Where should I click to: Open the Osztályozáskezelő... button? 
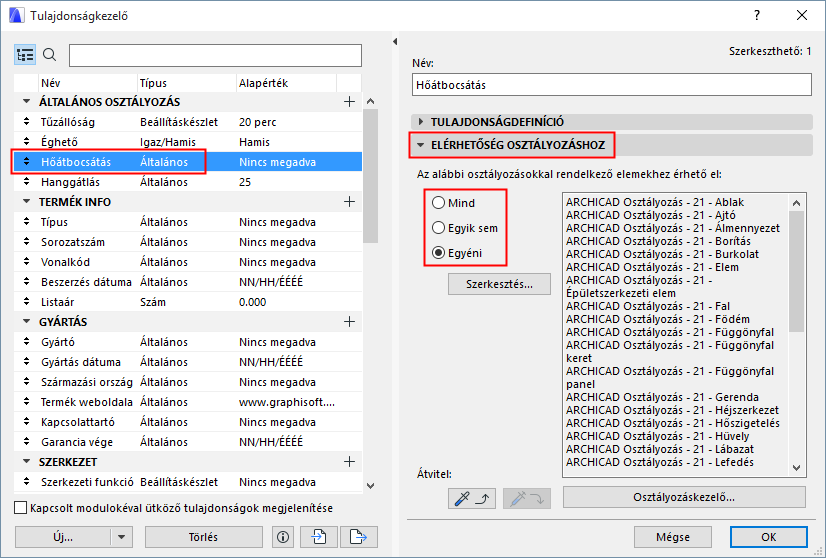[684, 497]
